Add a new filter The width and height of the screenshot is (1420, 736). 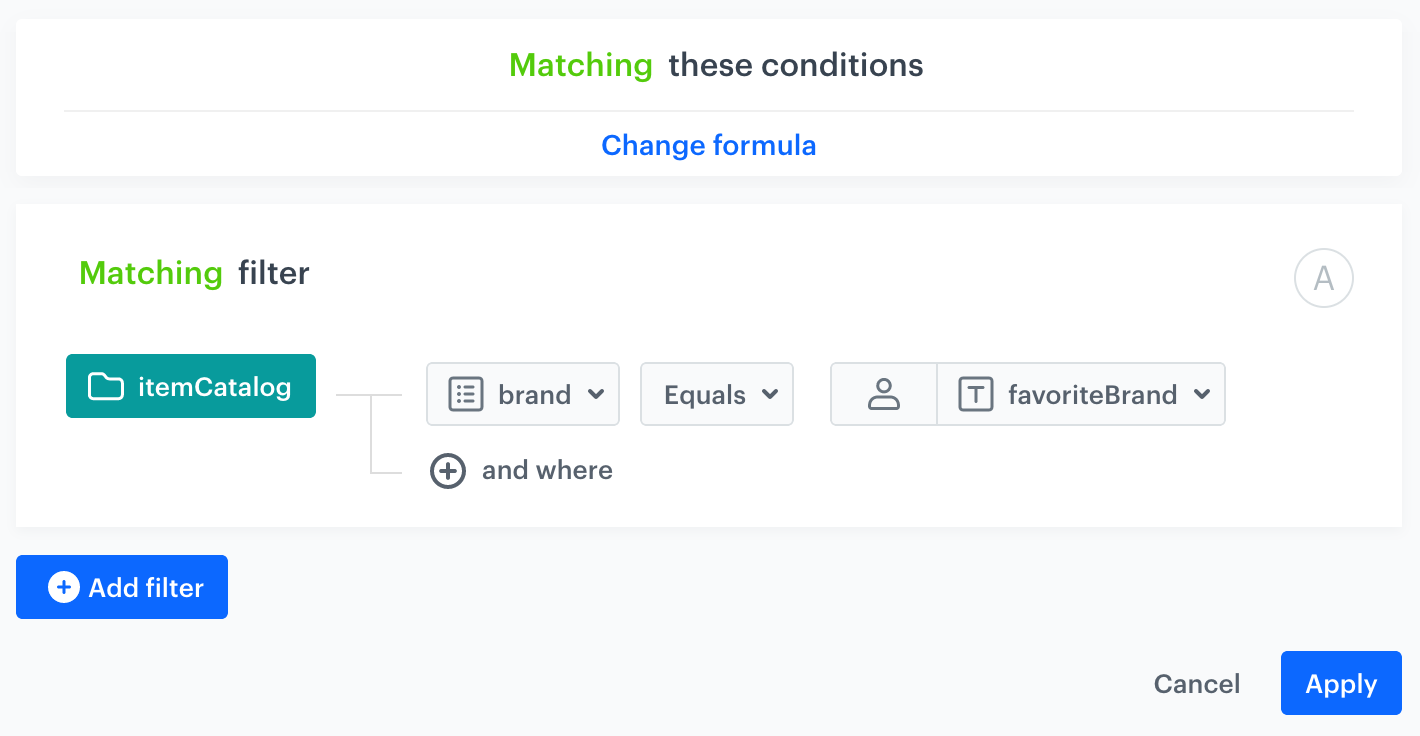click(x=121, y=587)
